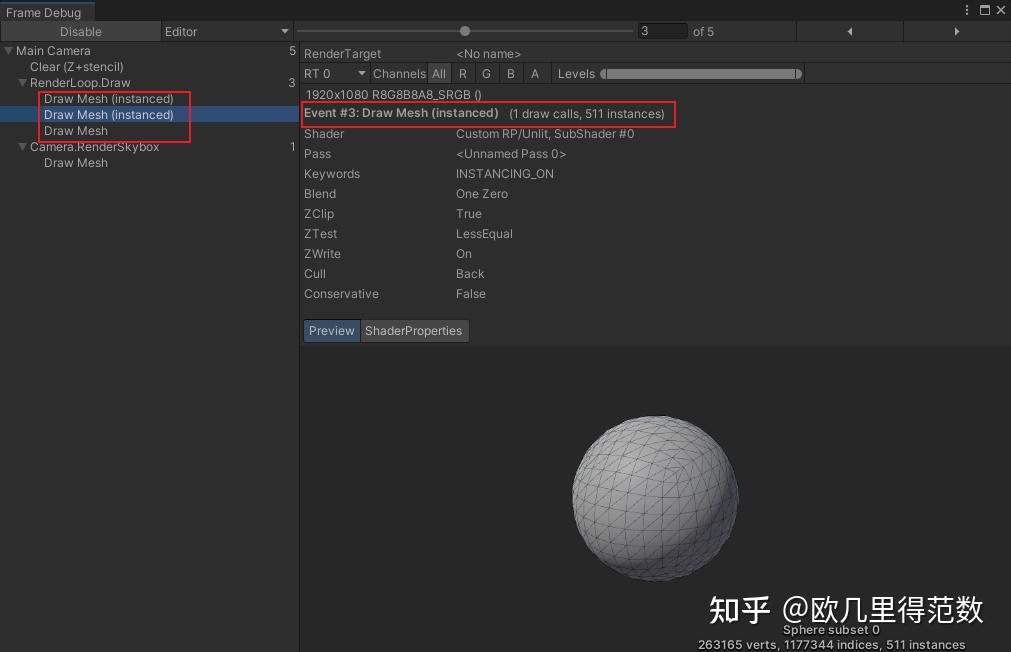Show only the G channel output
Image resolution: width=1011 pixels, height=652 pixels.
pos(486,73)
